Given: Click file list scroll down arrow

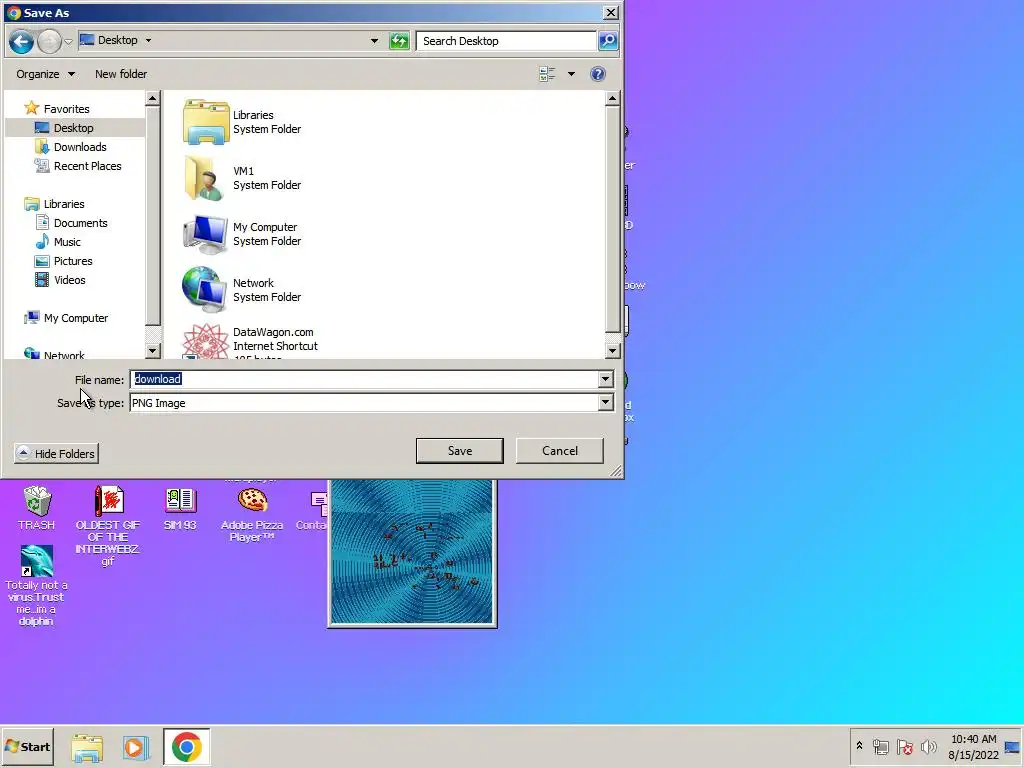Looking at the screenshot, I should (x=612, y=351).
